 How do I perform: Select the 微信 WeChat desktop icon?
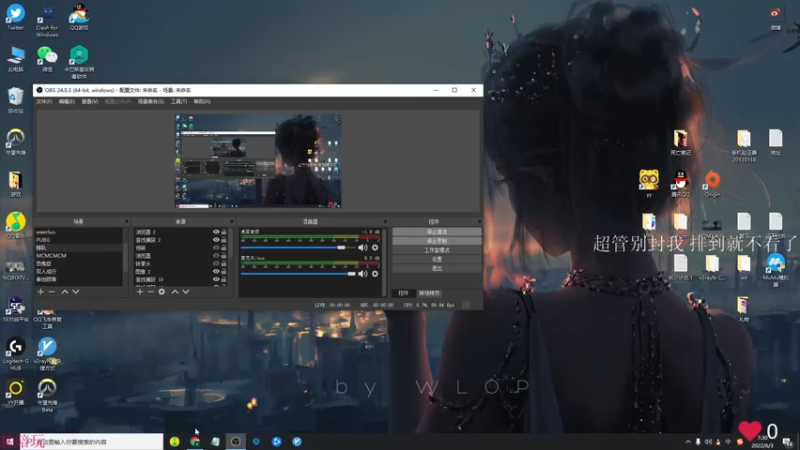coord(47,59)
